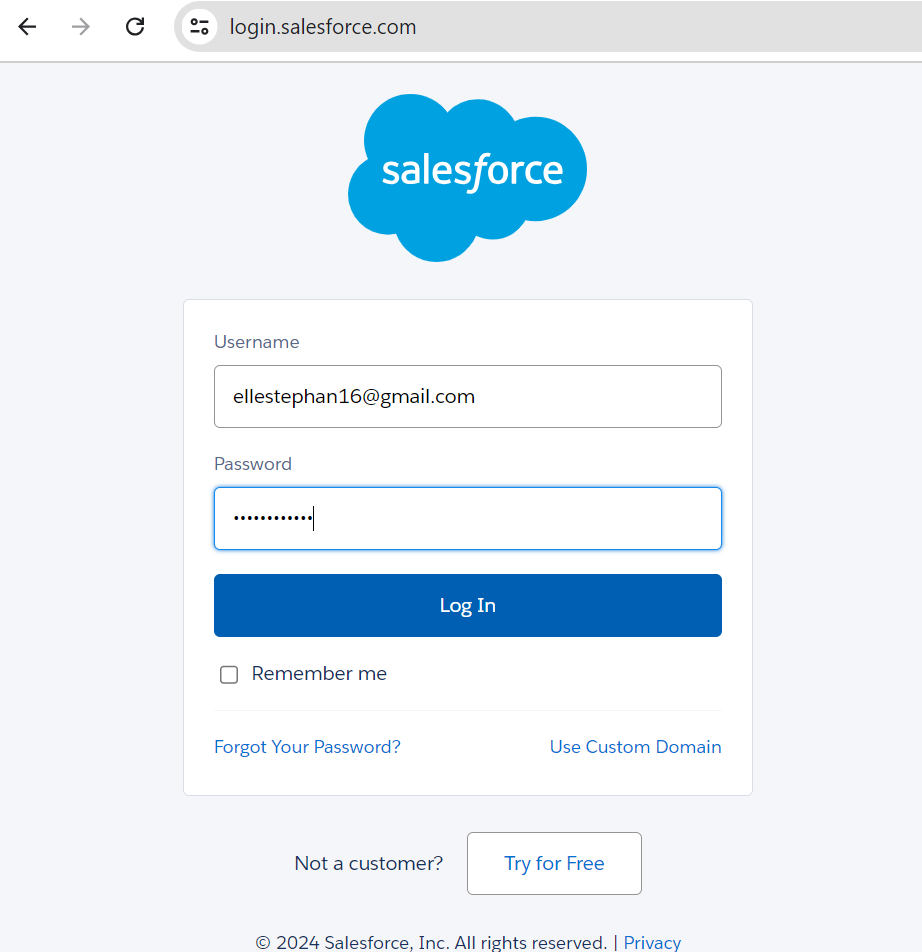The image size is (922, 952).
Task: Click the Username input field
Action: (x=467, y=396)
